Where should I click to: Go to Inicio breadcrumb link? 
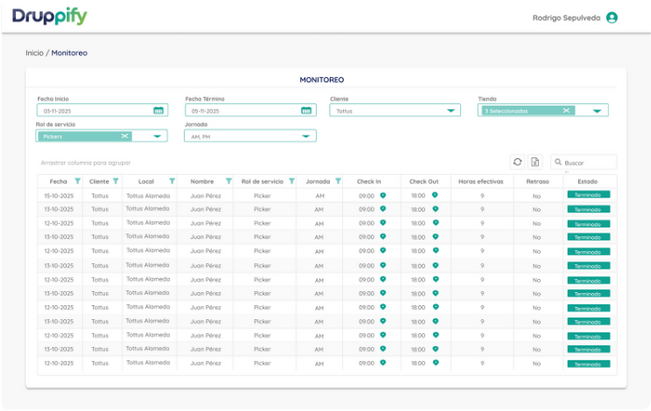pyautogui.click(x=34, y=53)
